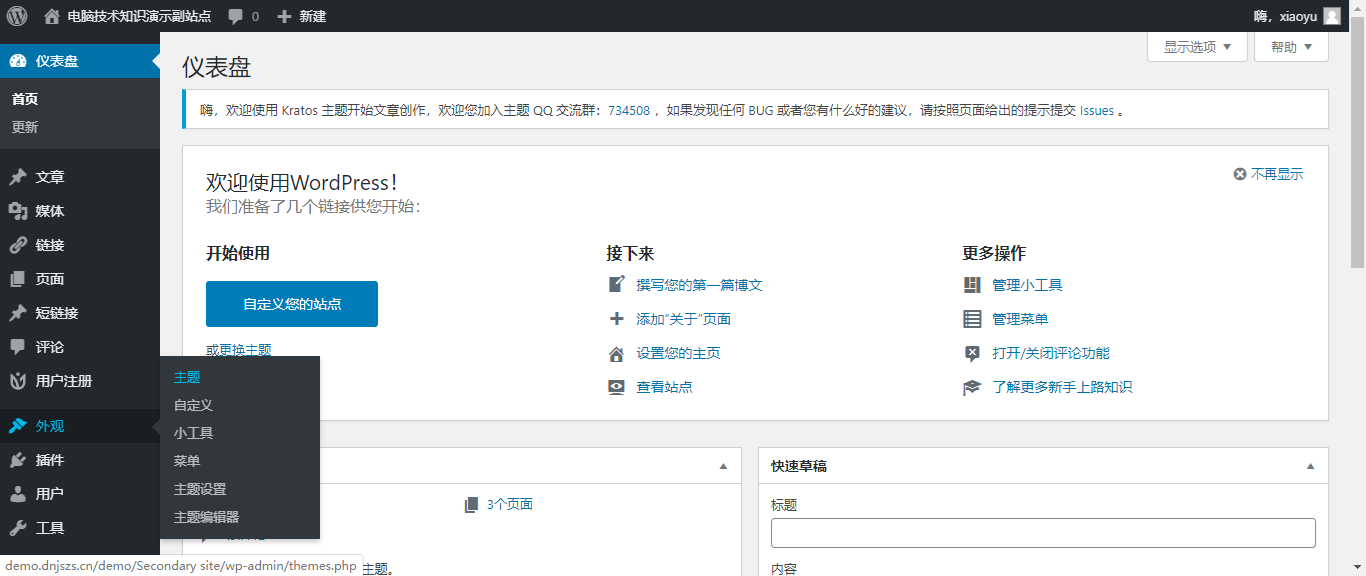Click the 工具 wrench icon in sidebar
Screen dimensions: 1366x576
tap(18, 528)
